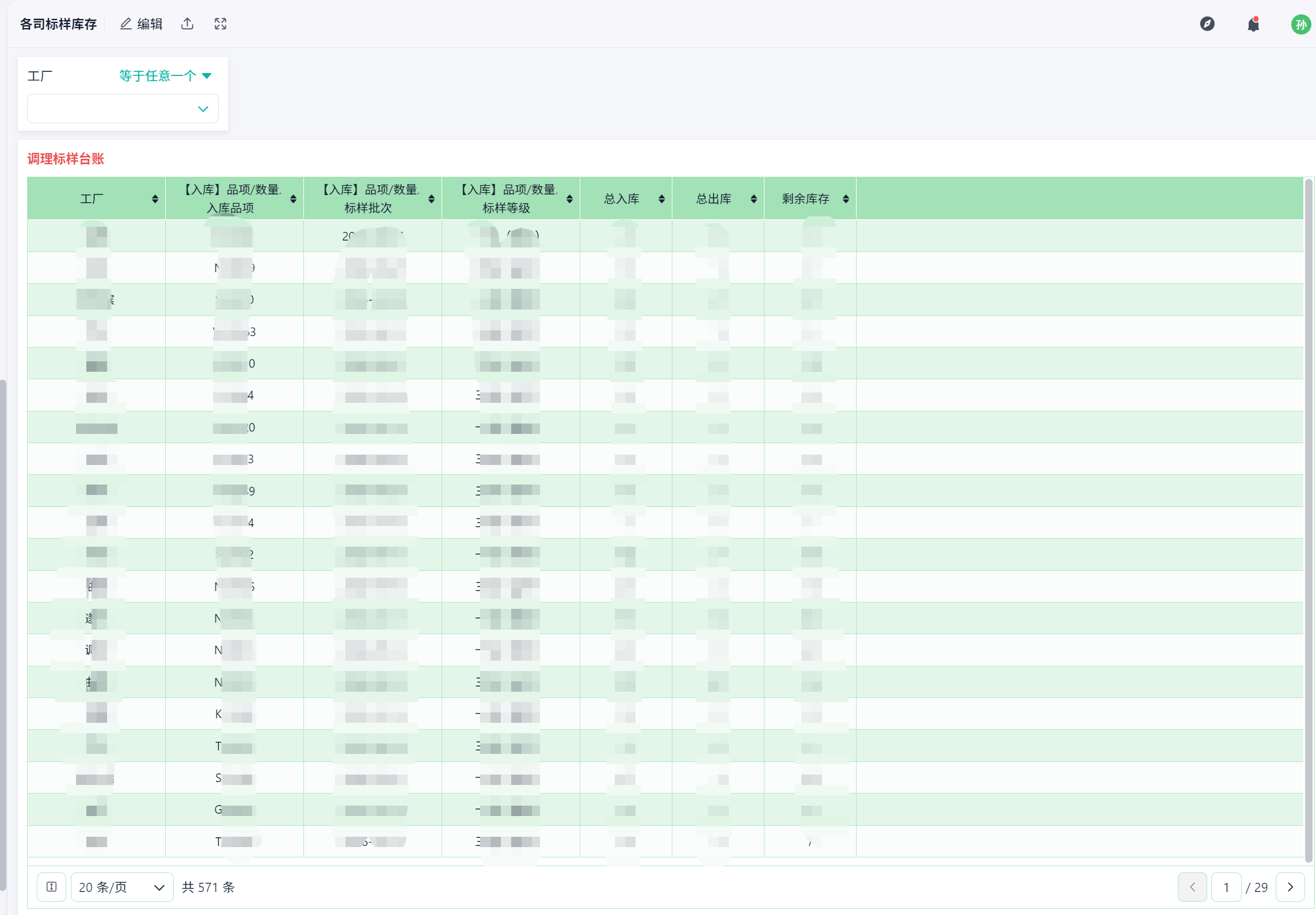
Task: Open the compass navigation icon
Action: [1207, 24]
